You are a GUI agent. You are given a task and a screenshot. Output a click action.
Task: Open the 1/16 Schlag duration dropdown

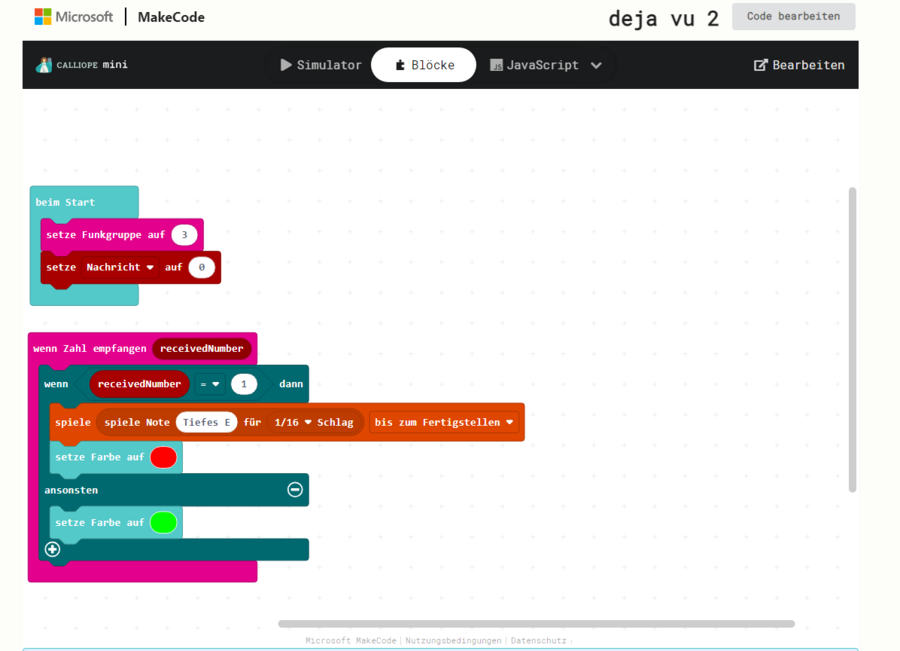pyautogui.click(x=293, y=423)
